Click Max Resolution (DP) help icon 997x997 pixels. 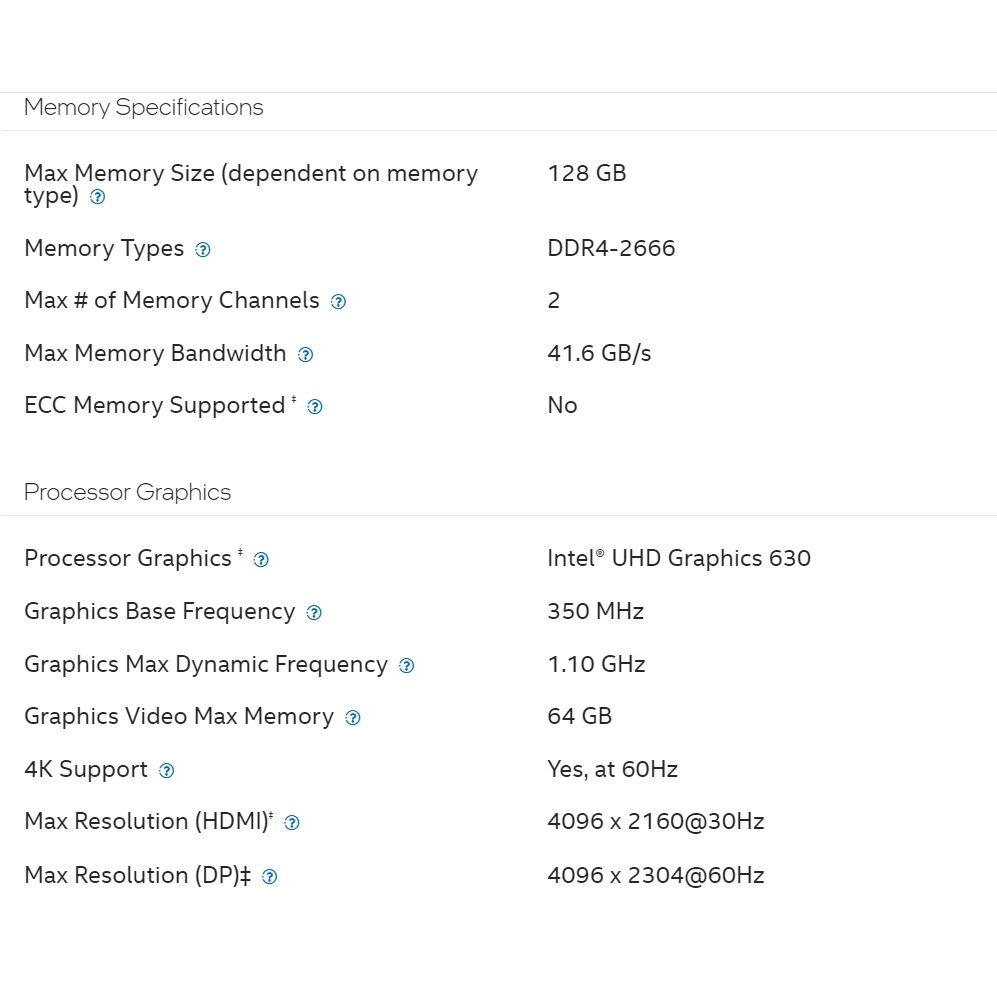[269, 877]
